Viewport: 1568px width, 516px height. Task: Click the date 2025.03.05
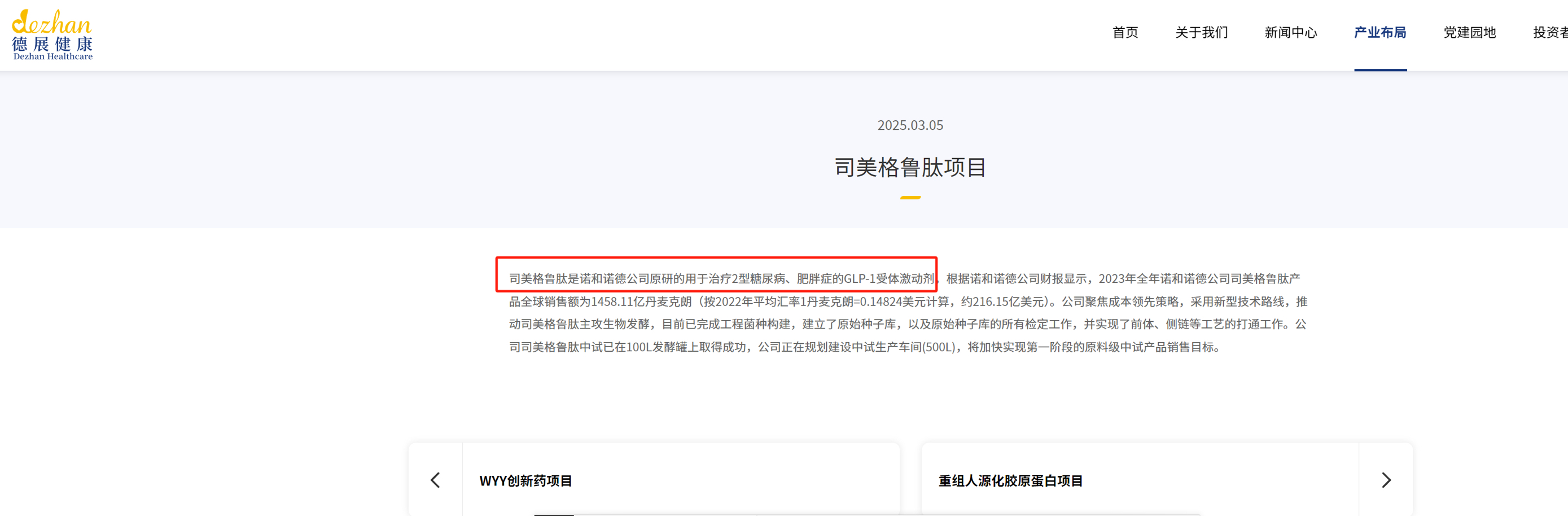(910, 125)
